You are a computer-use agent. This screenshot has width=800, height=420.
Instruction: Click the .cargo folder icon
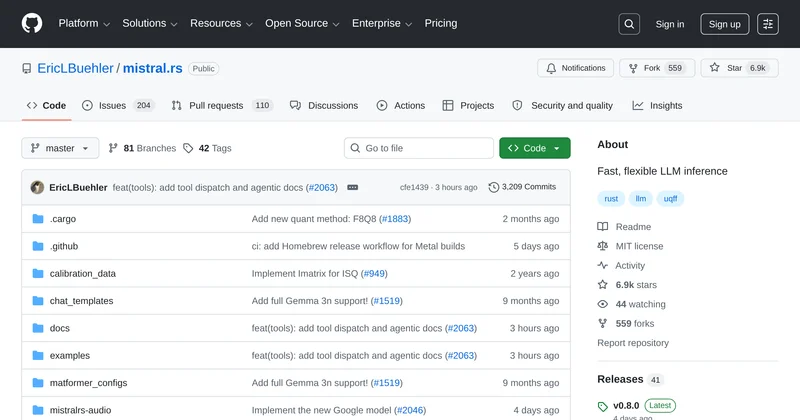38,219
